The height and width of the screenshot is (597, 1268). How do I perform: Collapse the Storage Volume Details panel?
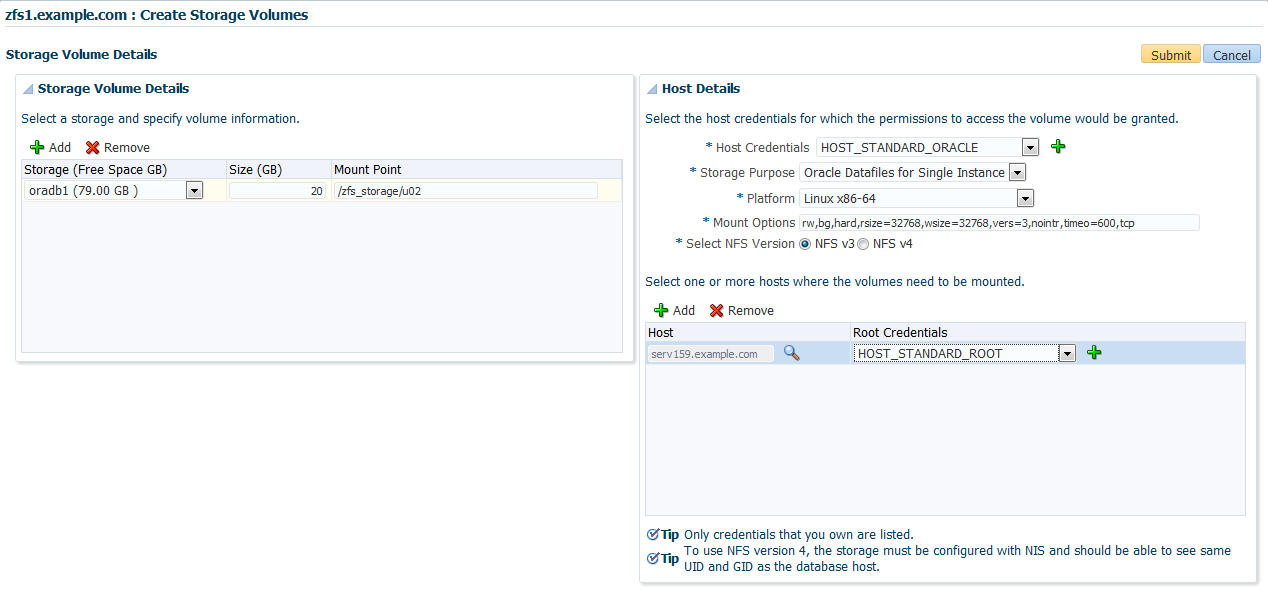coord(28,89)
